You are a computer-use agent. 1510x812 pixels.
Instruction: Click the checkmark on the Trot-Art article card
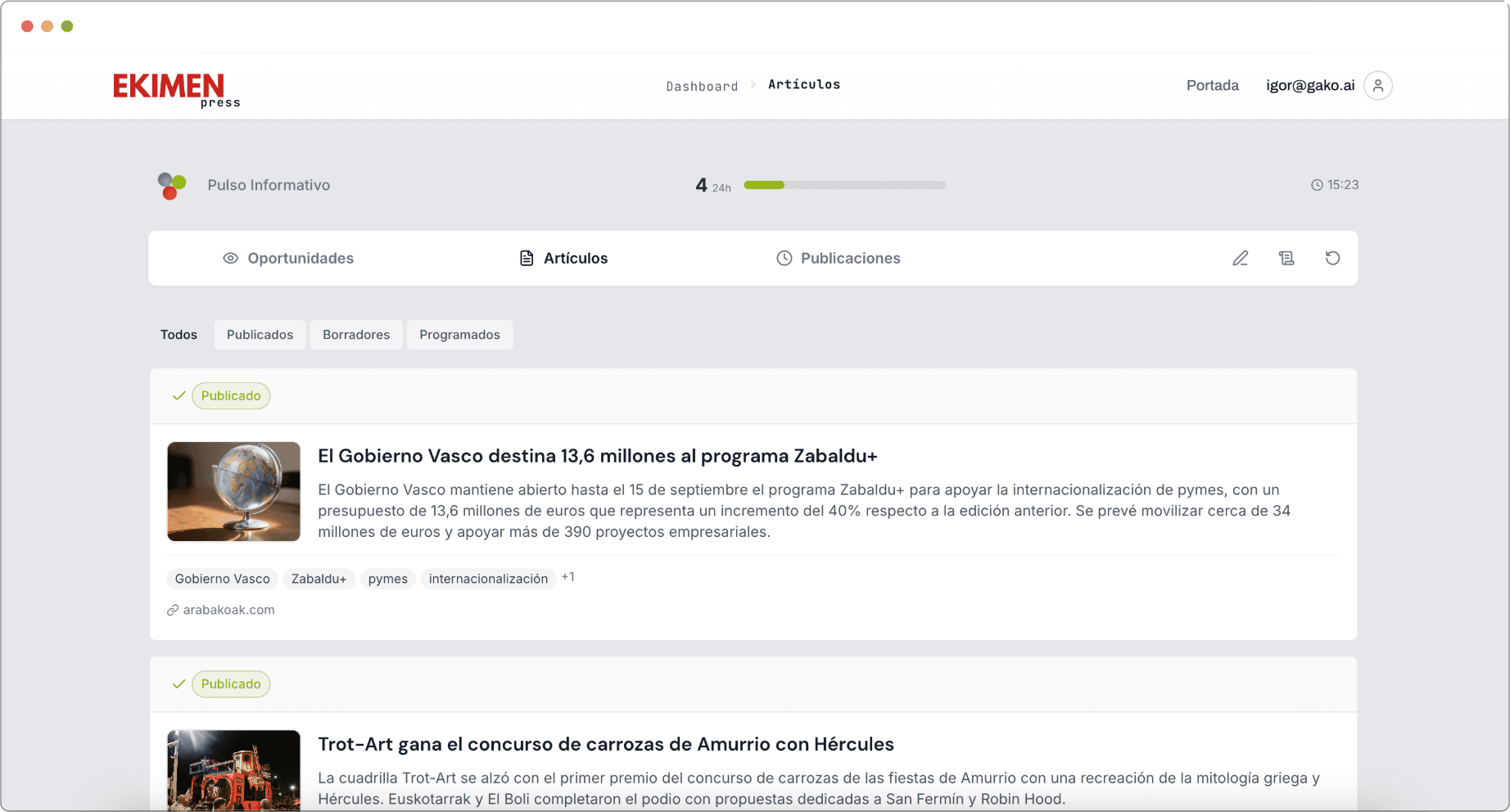(179, 684)
